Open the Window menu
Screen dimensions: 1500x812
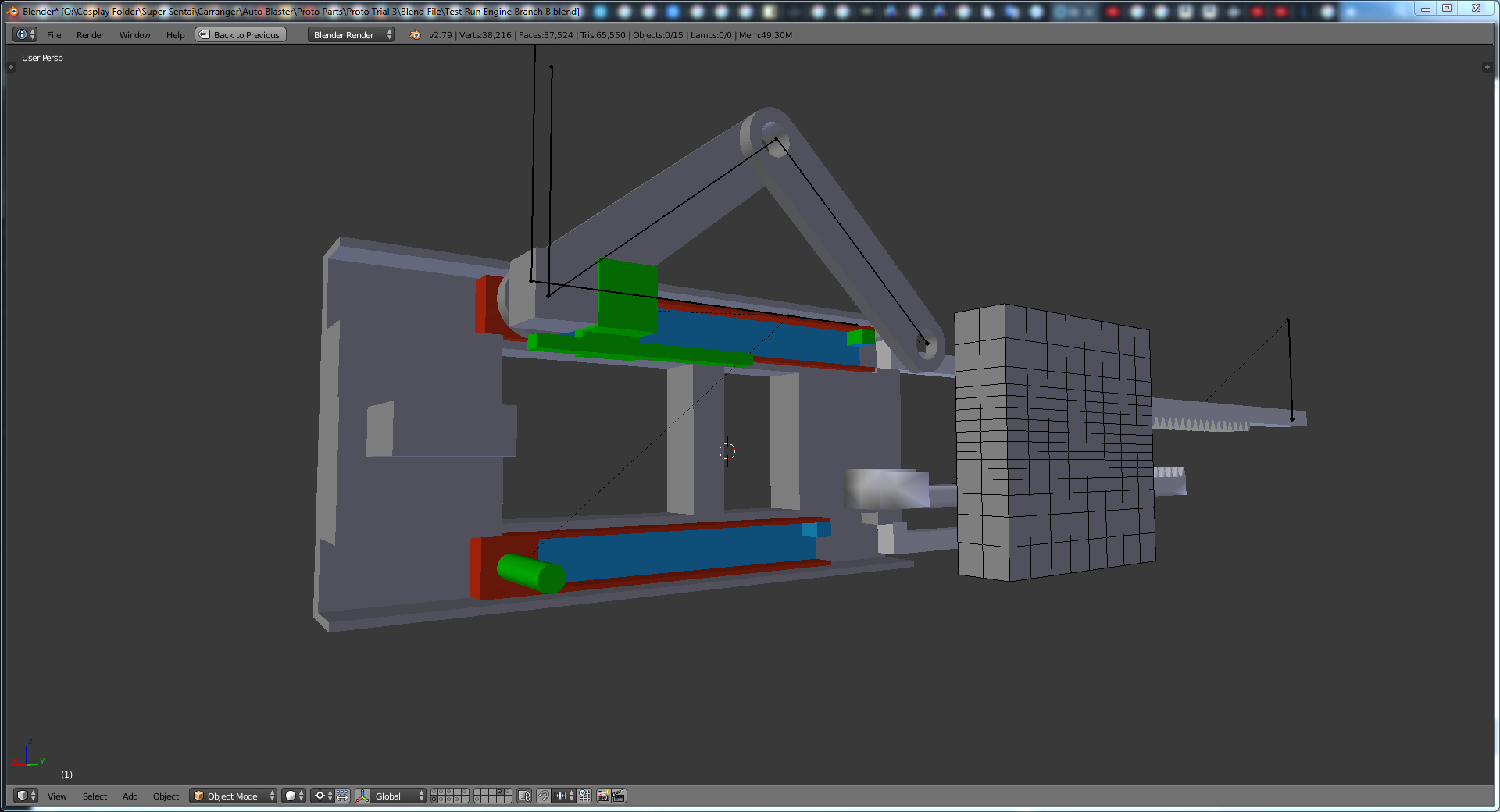(134, 35)
